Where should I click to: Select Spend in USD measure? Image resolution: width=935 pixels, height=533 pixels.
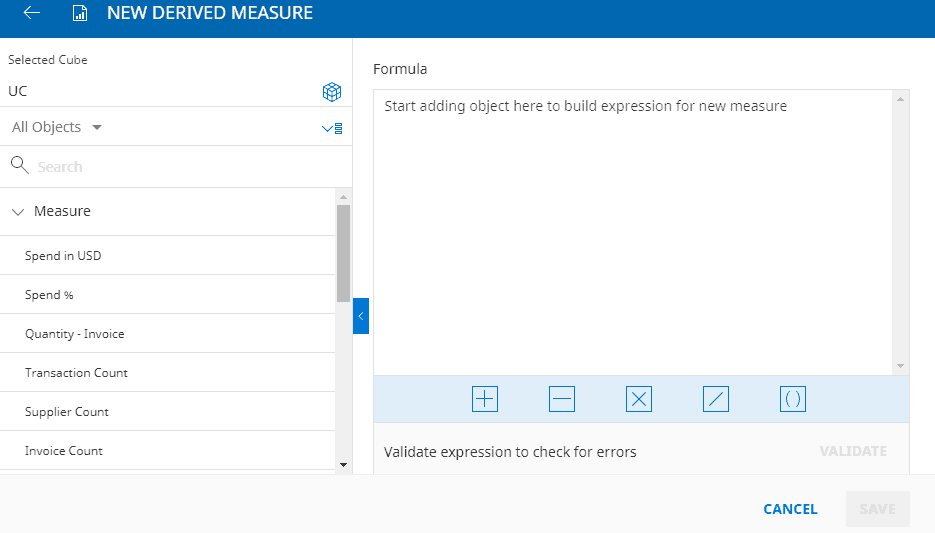[63, 256]
